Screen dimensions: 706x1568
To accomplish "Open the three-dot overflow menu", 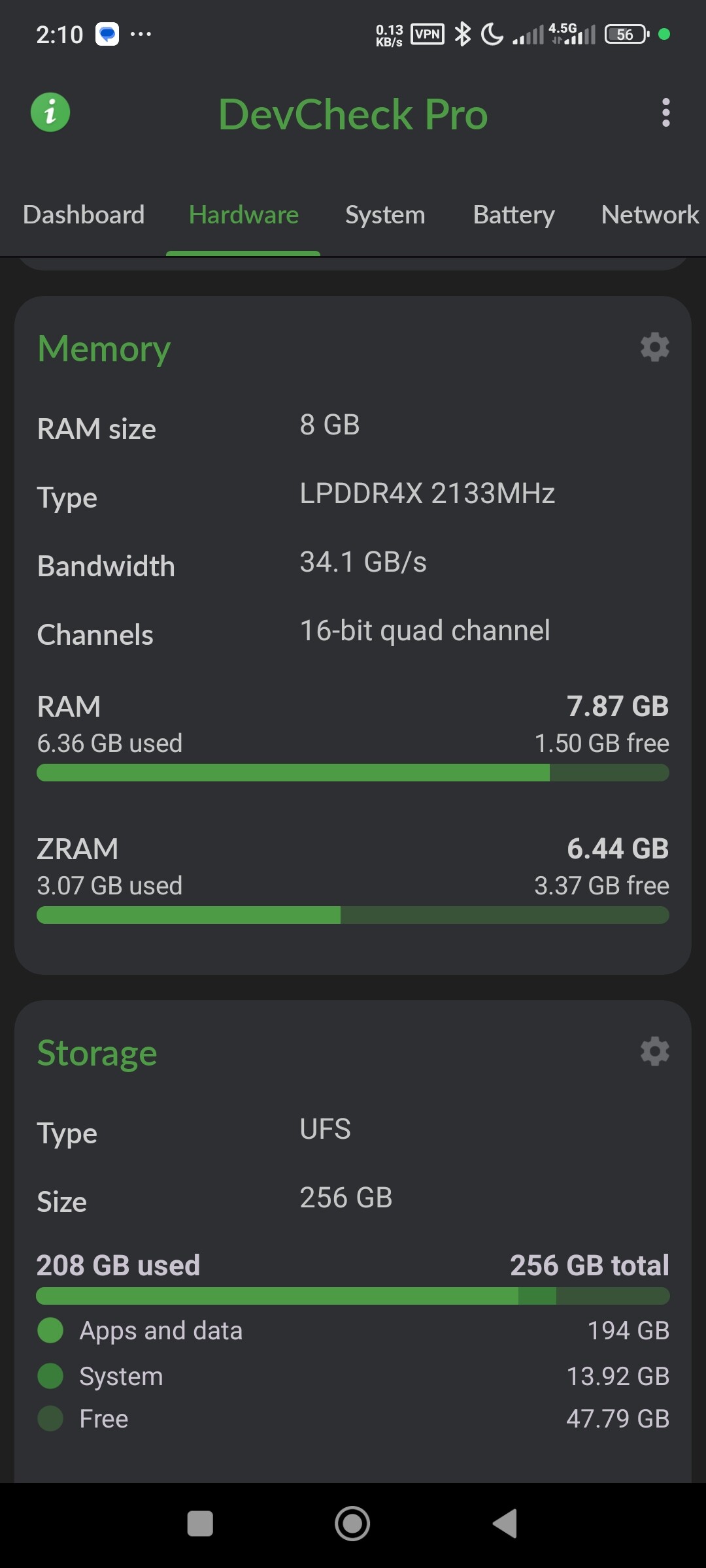I will (x=665, y=113).
